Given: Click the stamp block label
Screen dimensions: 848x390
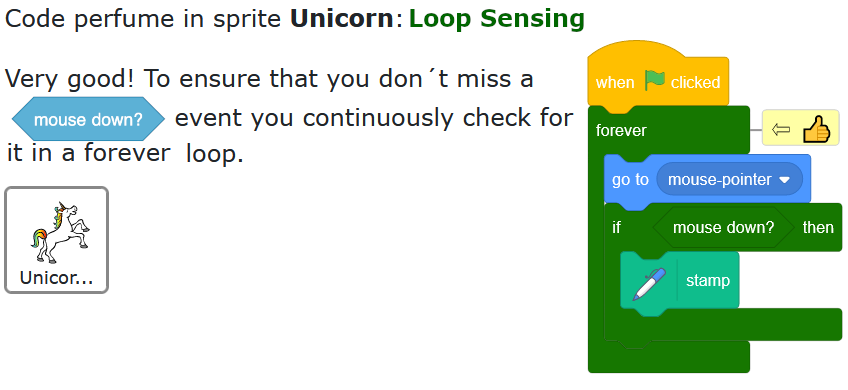Looking at the screenshot, I should pyautogui.click(x=707, y=281).
